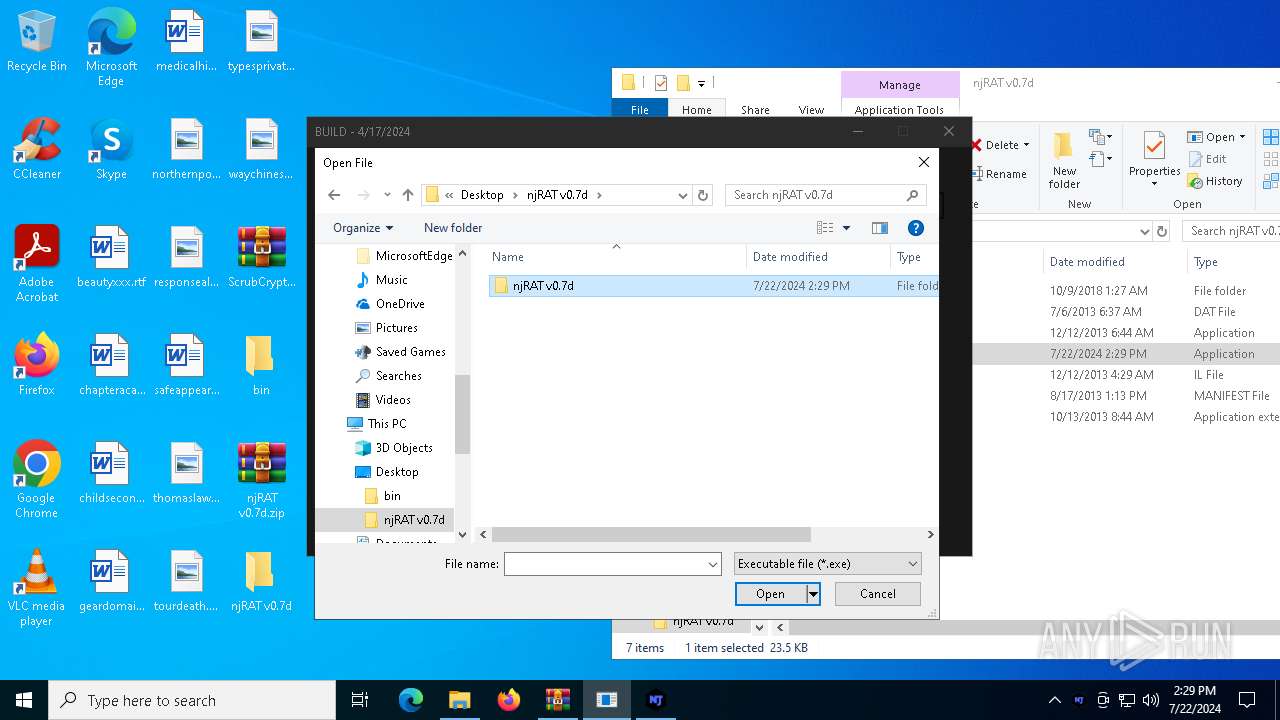Select Desktop in the navigation tree
The image size is (1280, 720).
(397, 472)
